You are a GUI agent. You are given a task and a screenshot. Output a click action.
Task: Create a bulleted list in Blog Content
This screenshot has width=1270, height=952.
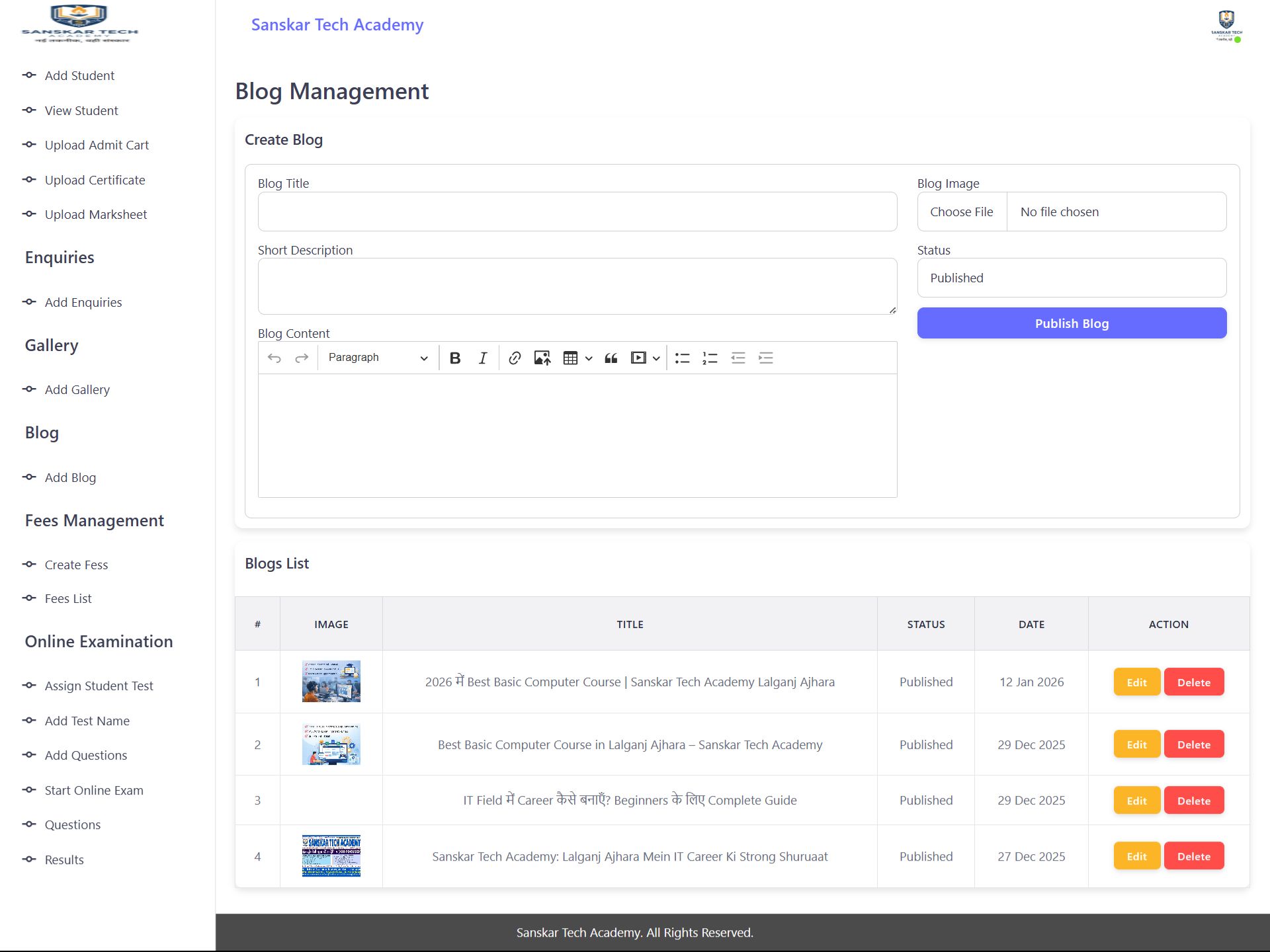682,358
